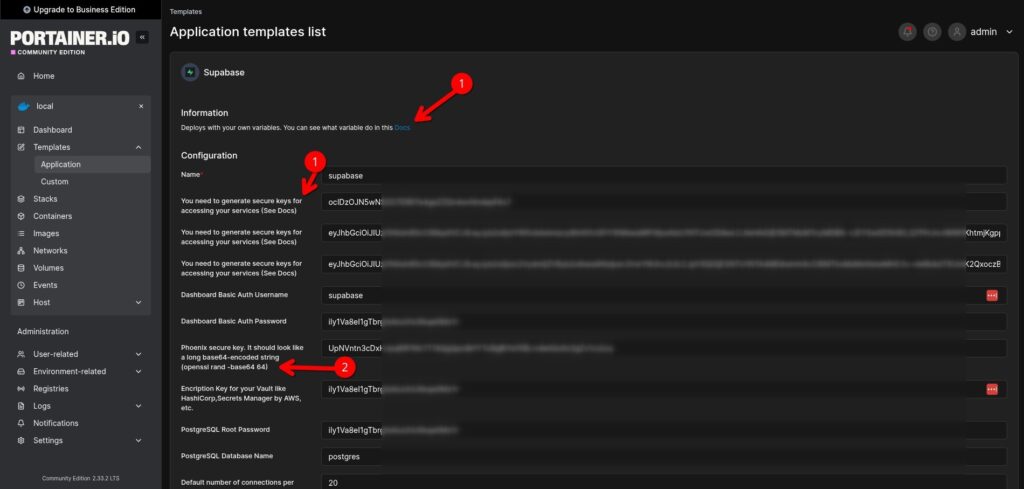Click the help question-mark icon in header
Image resolution: width=1024 pixels, height=489 pixels.
[x=932, y=31]
